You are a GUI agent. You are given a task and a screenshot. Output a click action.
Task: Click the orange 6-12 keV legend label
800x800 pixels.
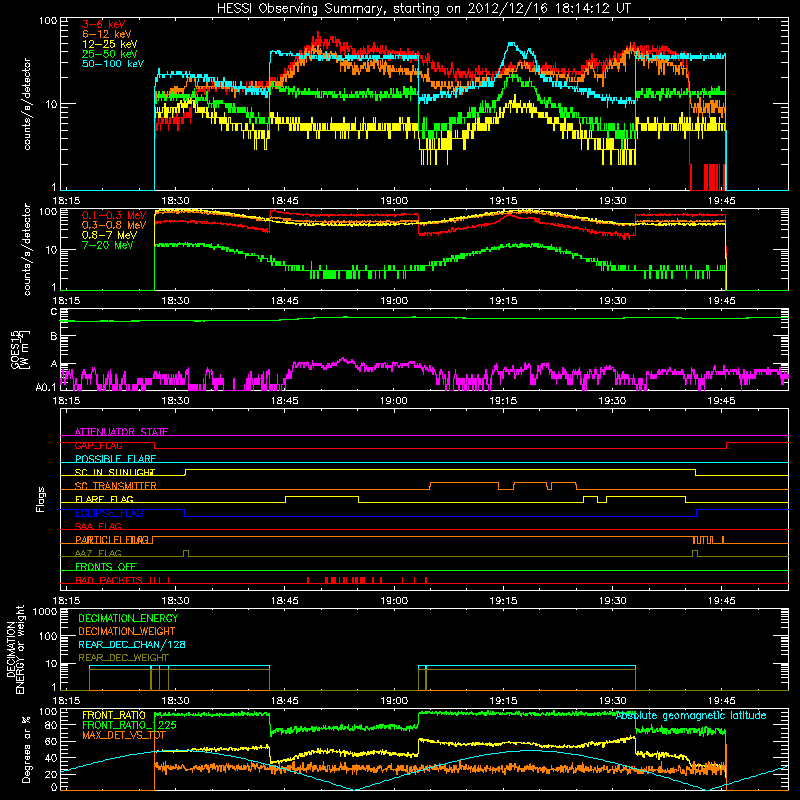[x=107, y=34]
